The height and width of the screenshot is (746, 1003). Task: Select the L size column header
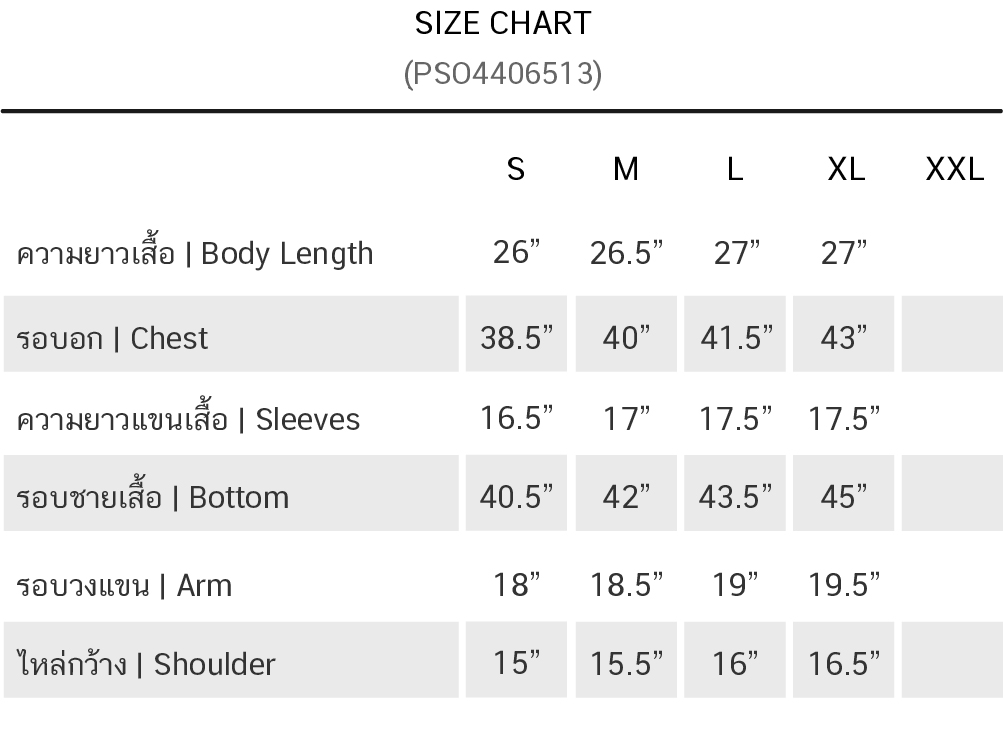pyautogui.click(x=735, y=170)
